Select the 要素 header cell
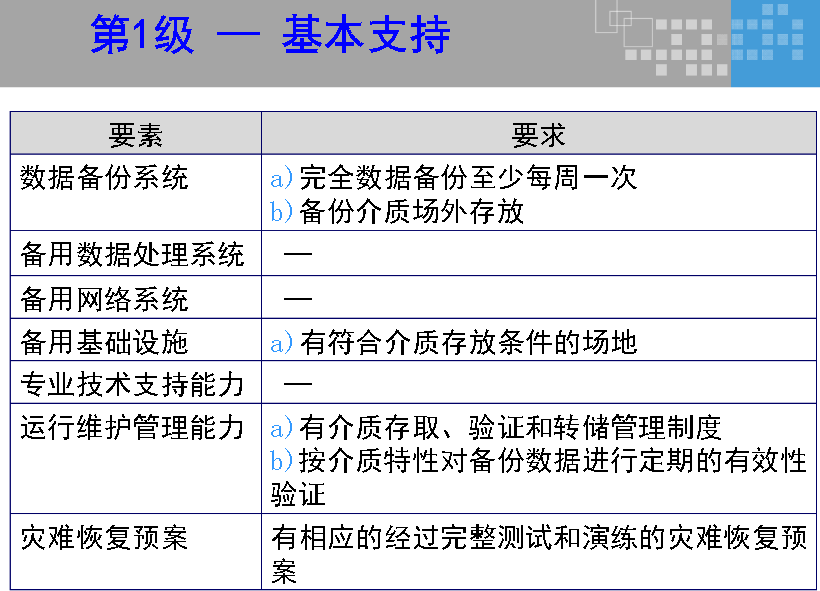Screen dimensions: 820x591 tap(135, 132)
